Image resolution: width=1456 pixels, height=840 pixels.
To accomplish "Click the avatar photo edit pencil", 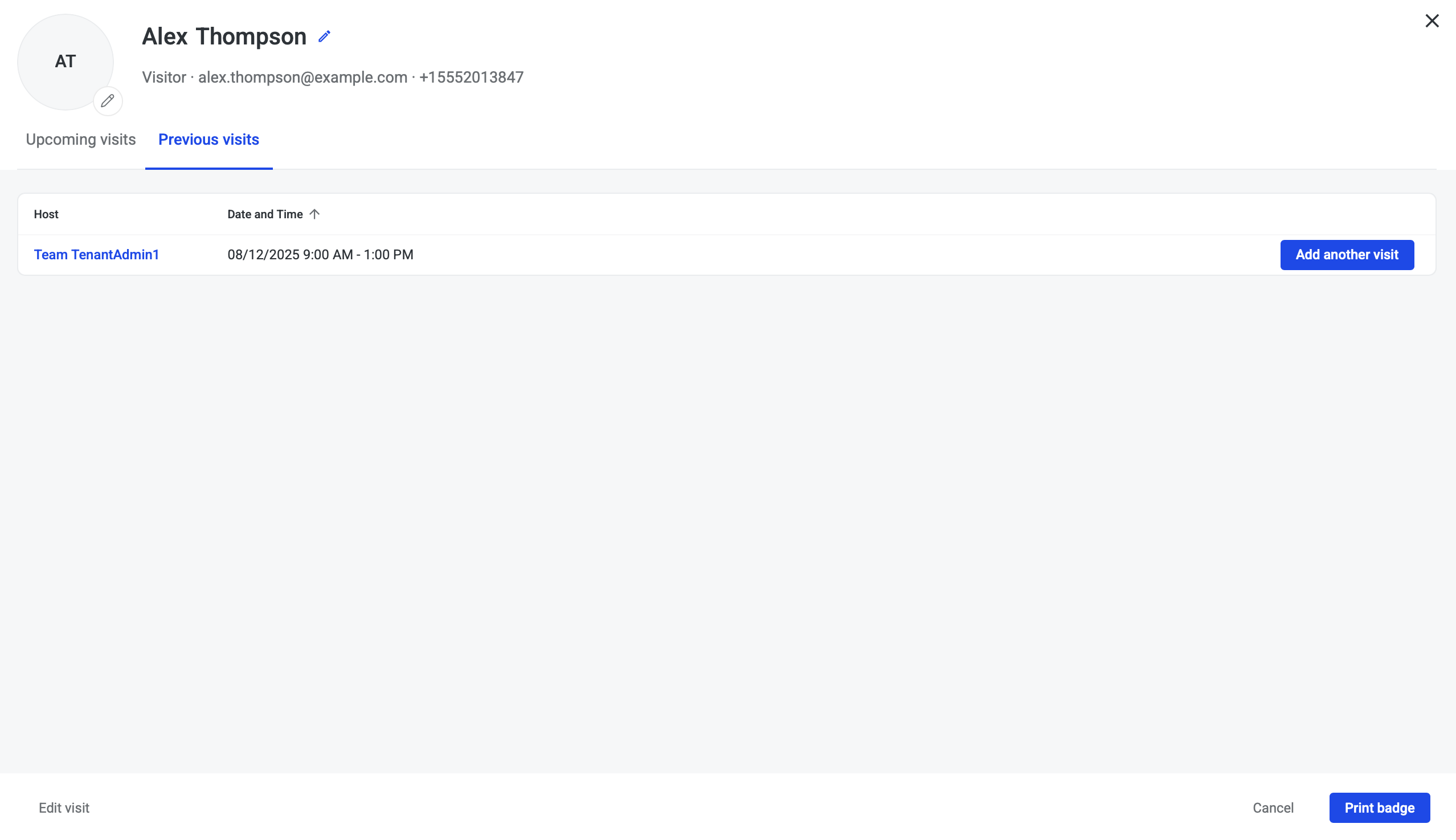I will (x=108, y=101).
